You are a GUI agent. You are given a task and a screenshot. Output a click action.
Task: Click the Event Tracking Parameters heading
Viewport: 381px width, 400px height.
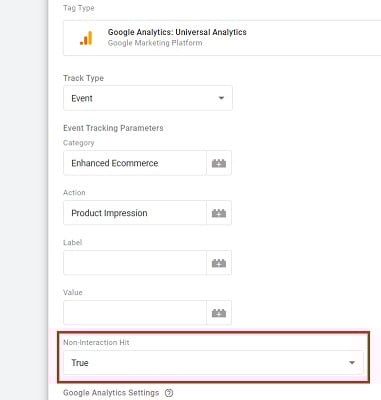tap(113, 128)
